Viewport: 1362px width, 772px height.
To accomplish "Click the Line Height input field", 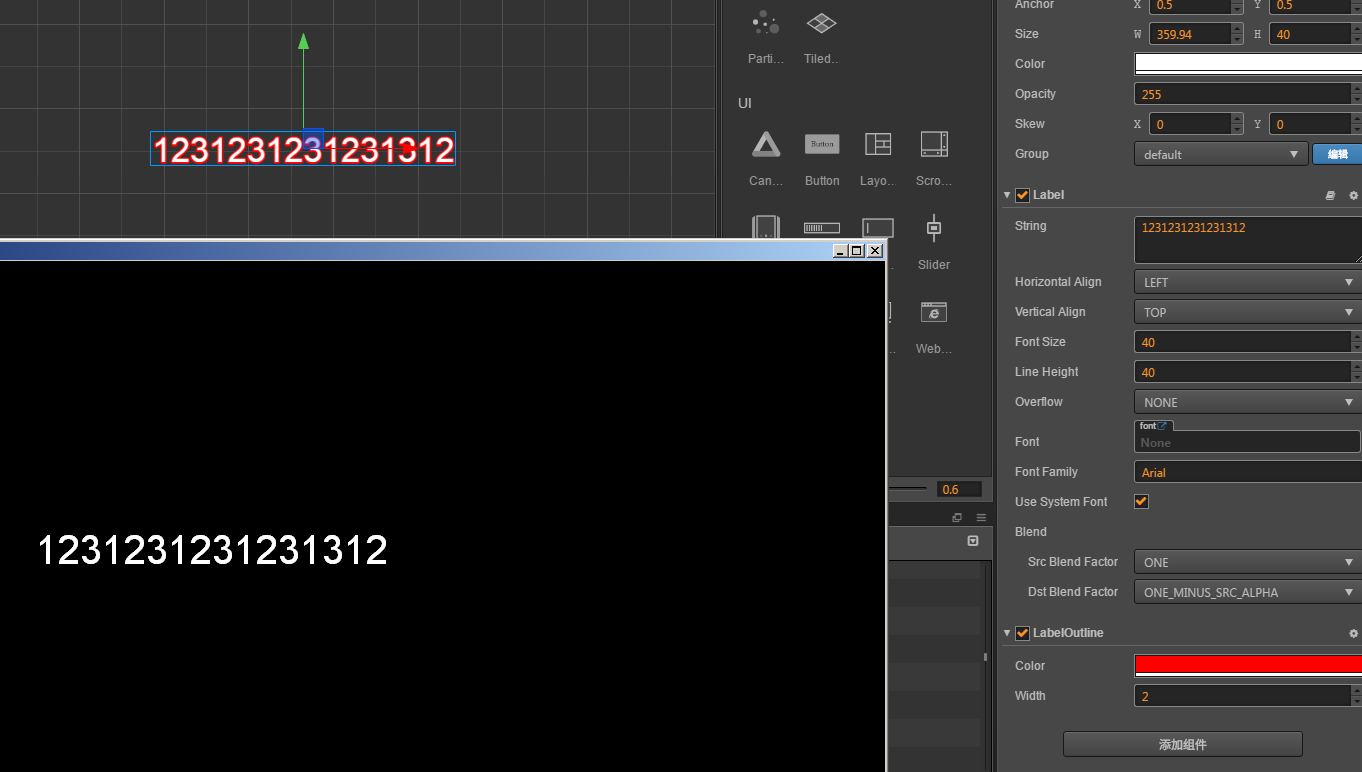I will [1242, 372].
